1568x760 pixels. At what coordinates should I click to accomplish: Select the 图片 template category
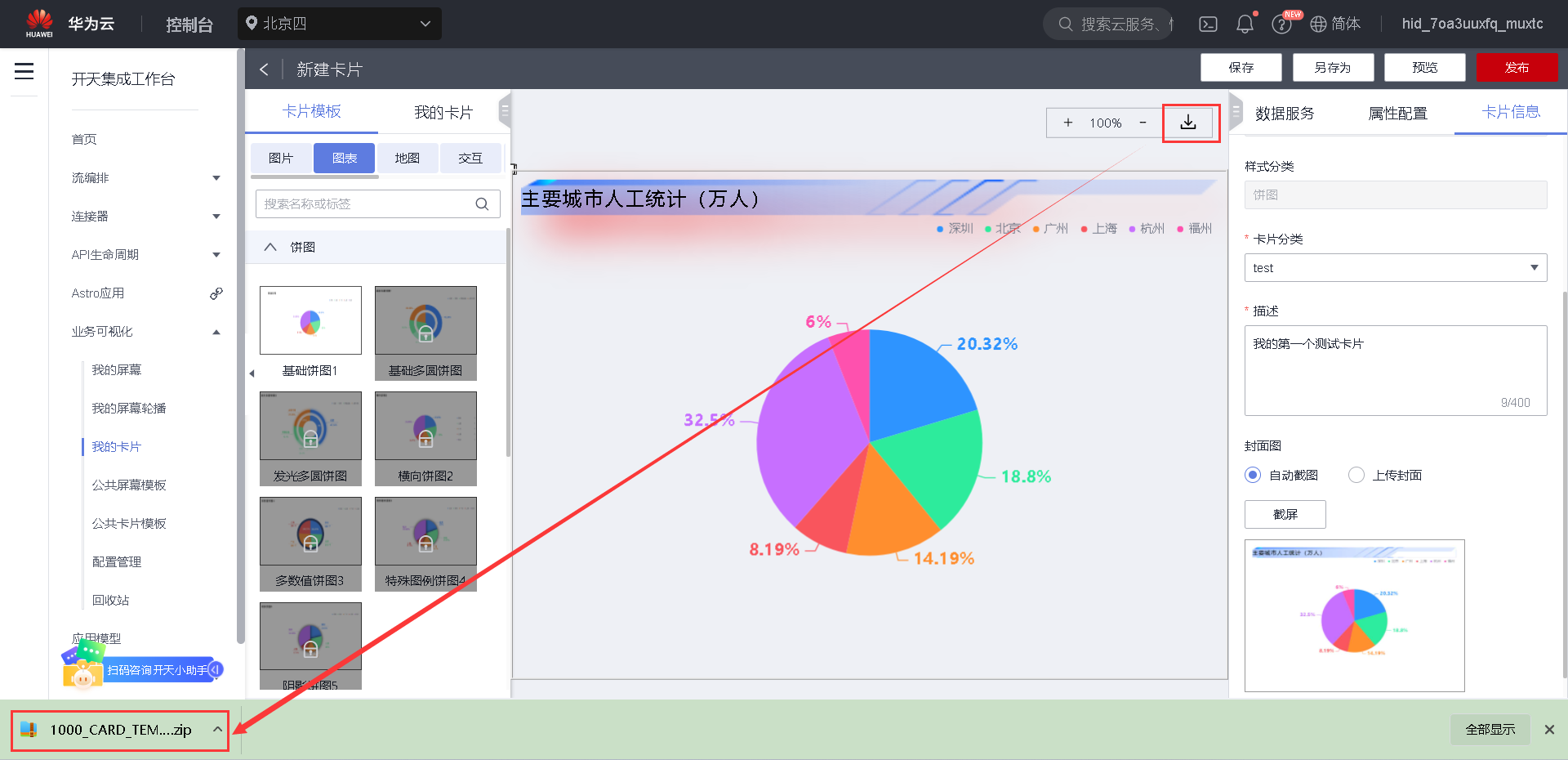281,159
